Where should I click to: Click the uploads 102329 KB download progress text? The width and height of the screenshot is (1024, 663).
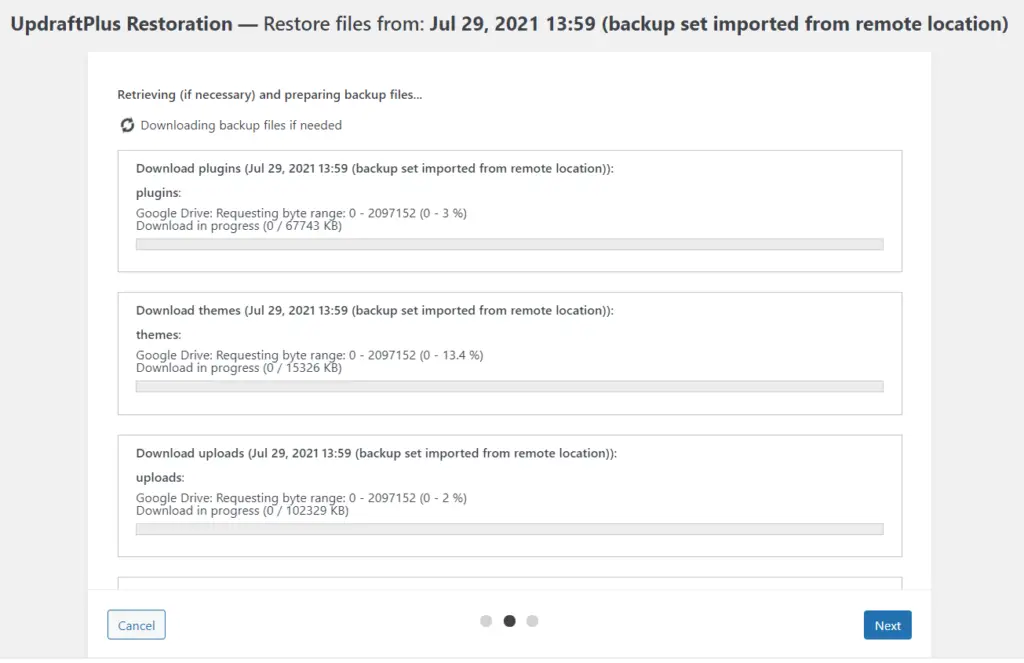click(x=242, y=511)
